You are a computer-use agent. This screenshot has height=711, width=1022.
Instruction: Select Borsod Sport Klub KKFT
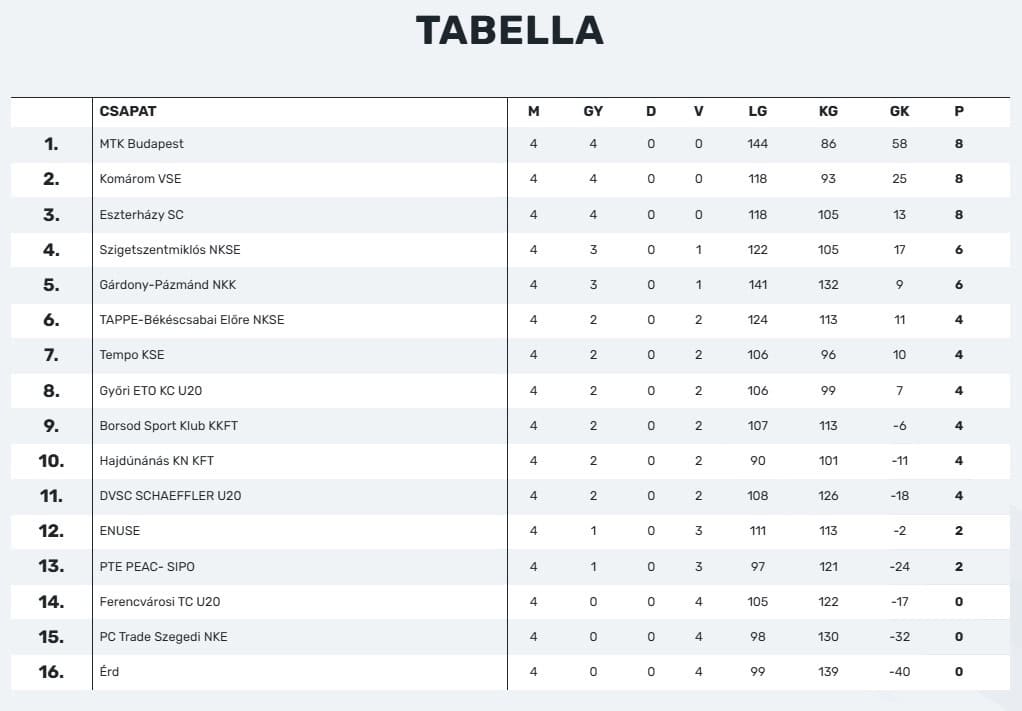(x=169, y=426)
